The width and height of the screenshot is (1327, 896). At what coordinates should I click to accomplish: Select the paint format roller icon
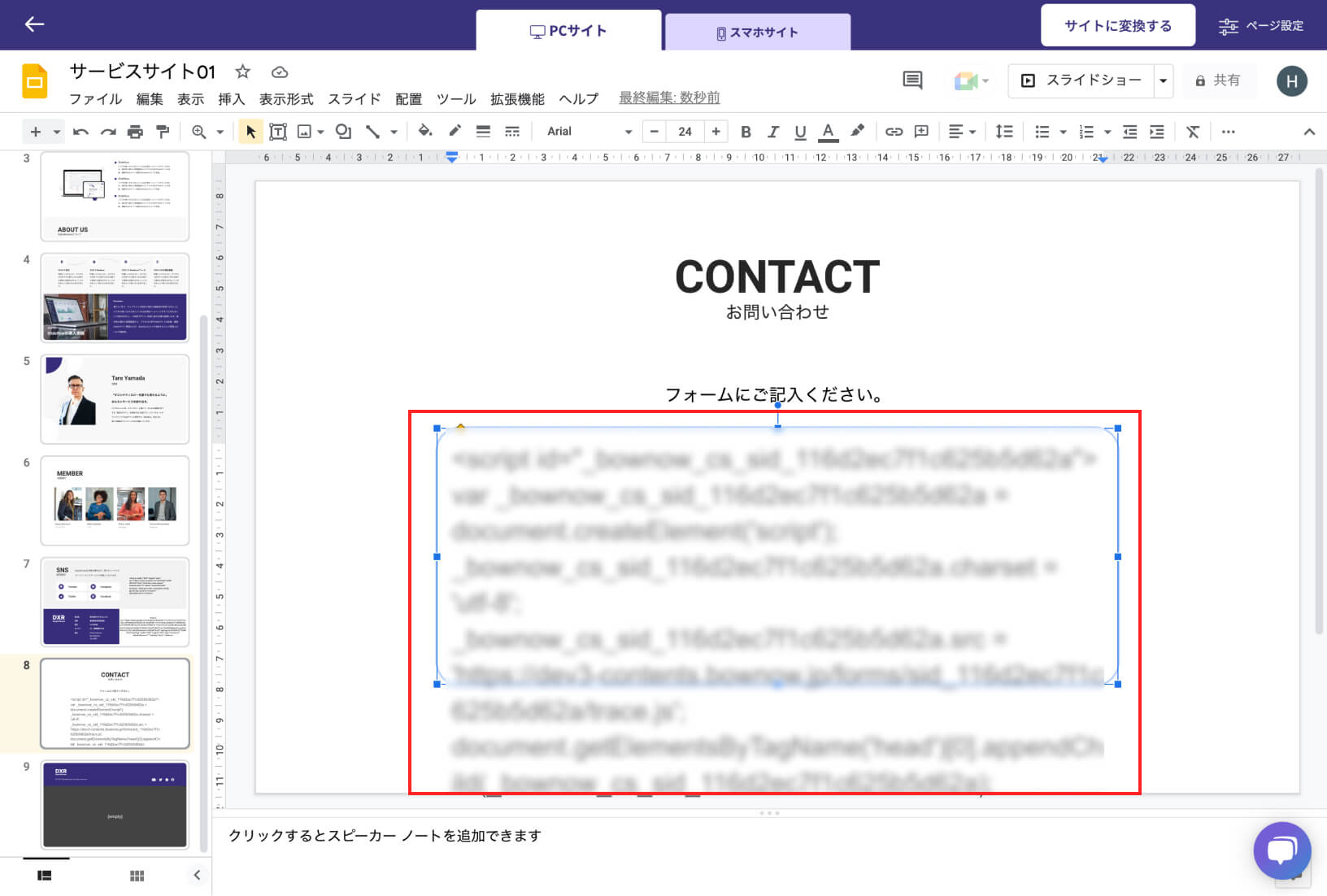point(163,132)
